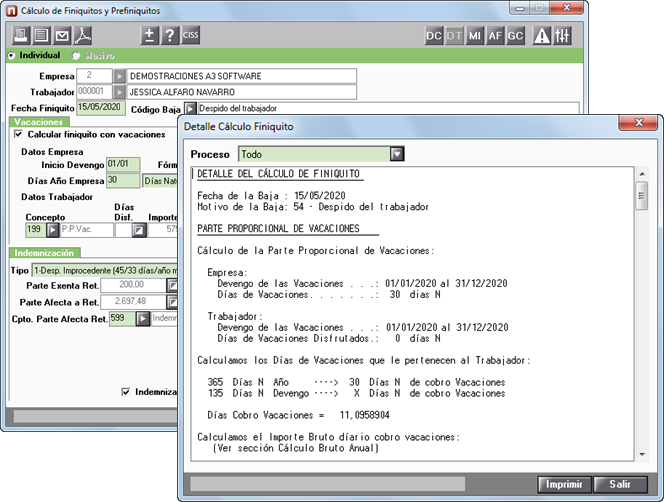
Task: Click the edit button beside Días Disf. field
Action: point(139,230)
